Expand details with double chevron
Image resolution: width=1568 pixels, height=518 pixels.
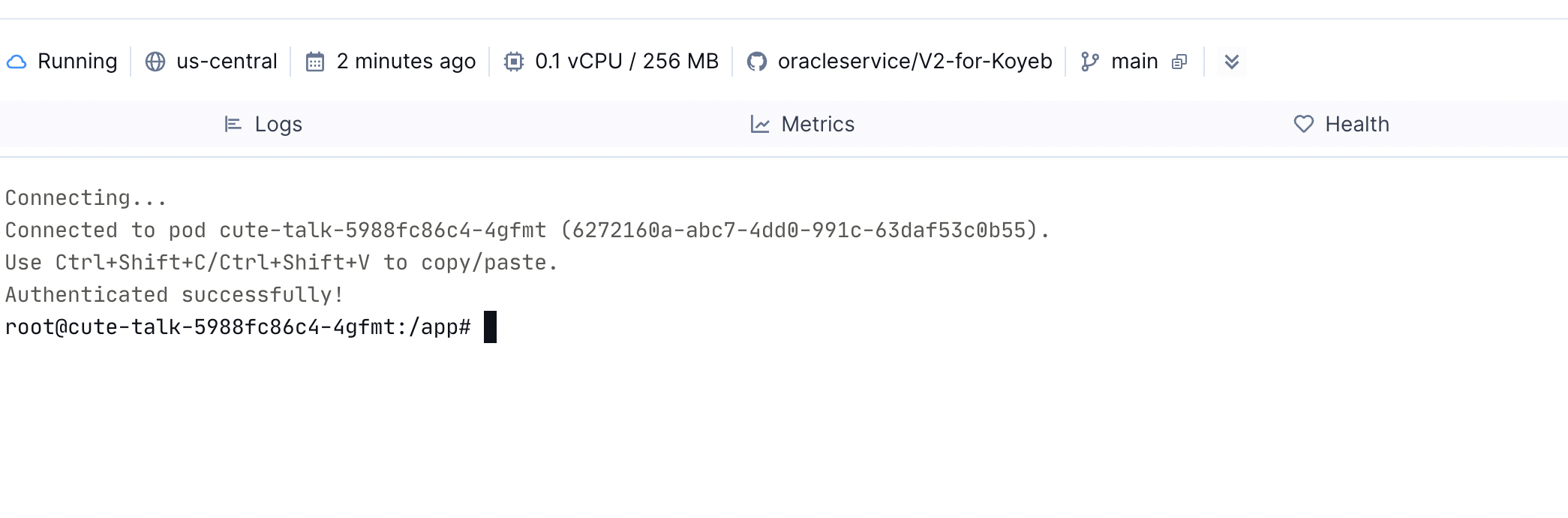pyautogui.click(x=1231, y=62)
